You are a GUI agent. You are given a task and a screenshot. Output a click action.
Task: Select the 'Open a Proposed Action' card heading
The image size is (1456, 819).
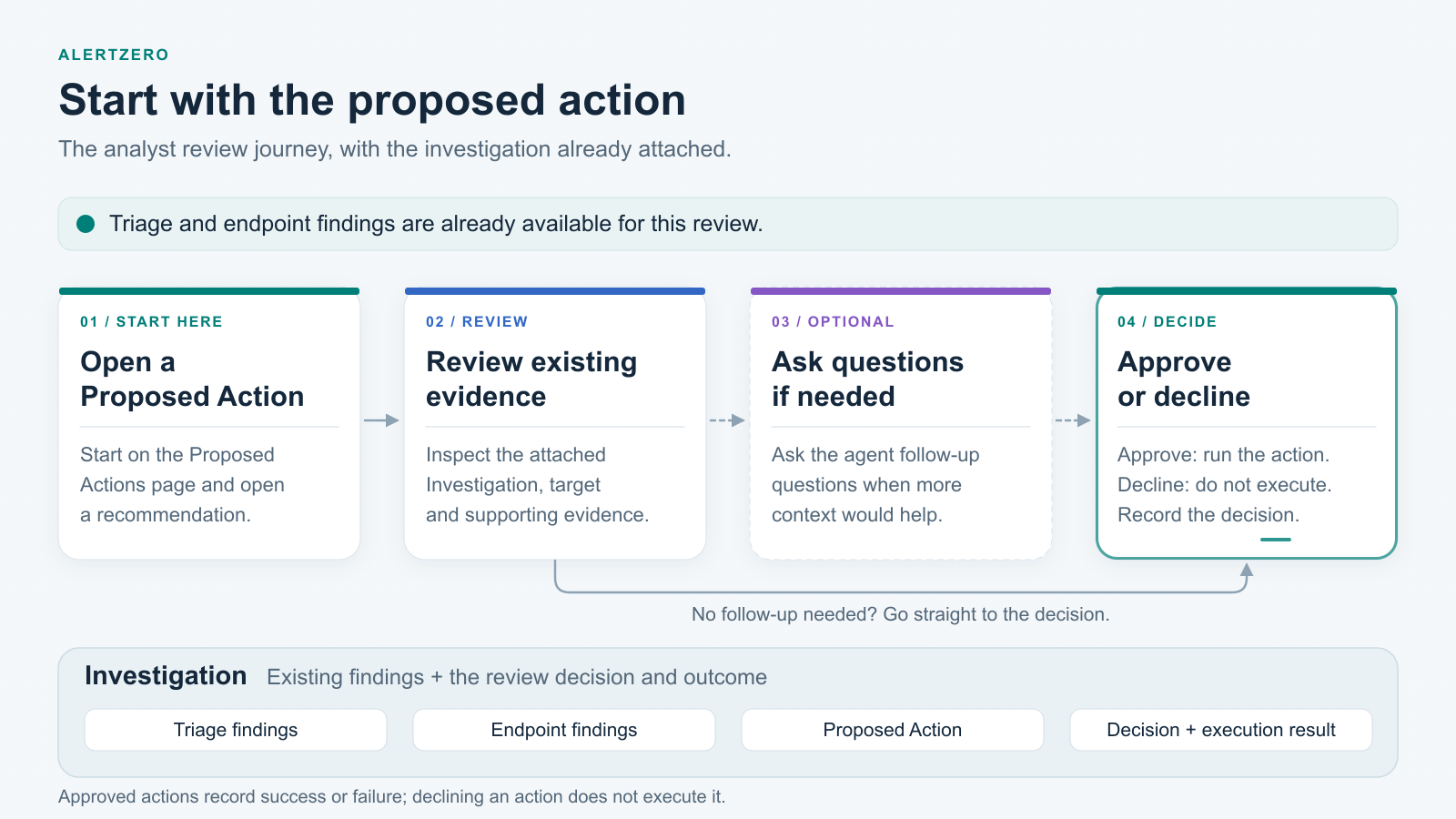(x=192, y=379)
